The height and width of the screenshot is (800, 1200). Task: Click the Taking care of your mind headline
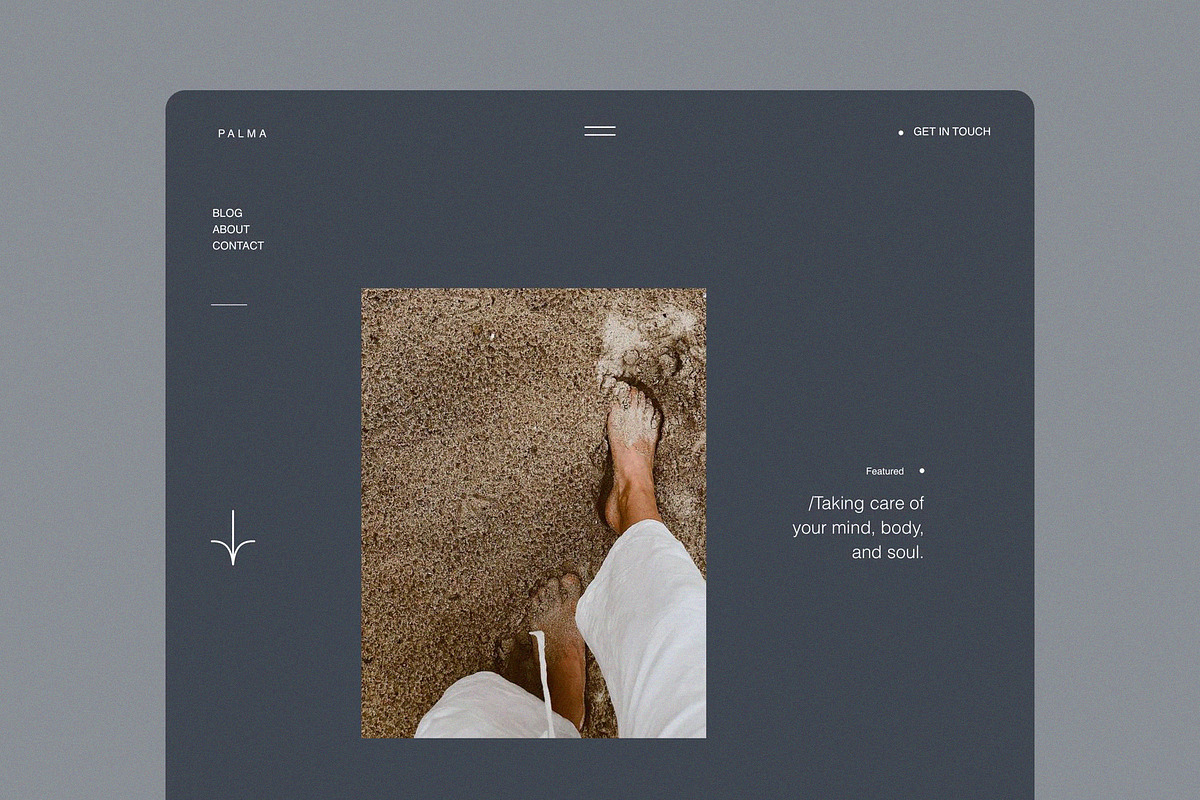pyautogui.click(x=858, y=527)
